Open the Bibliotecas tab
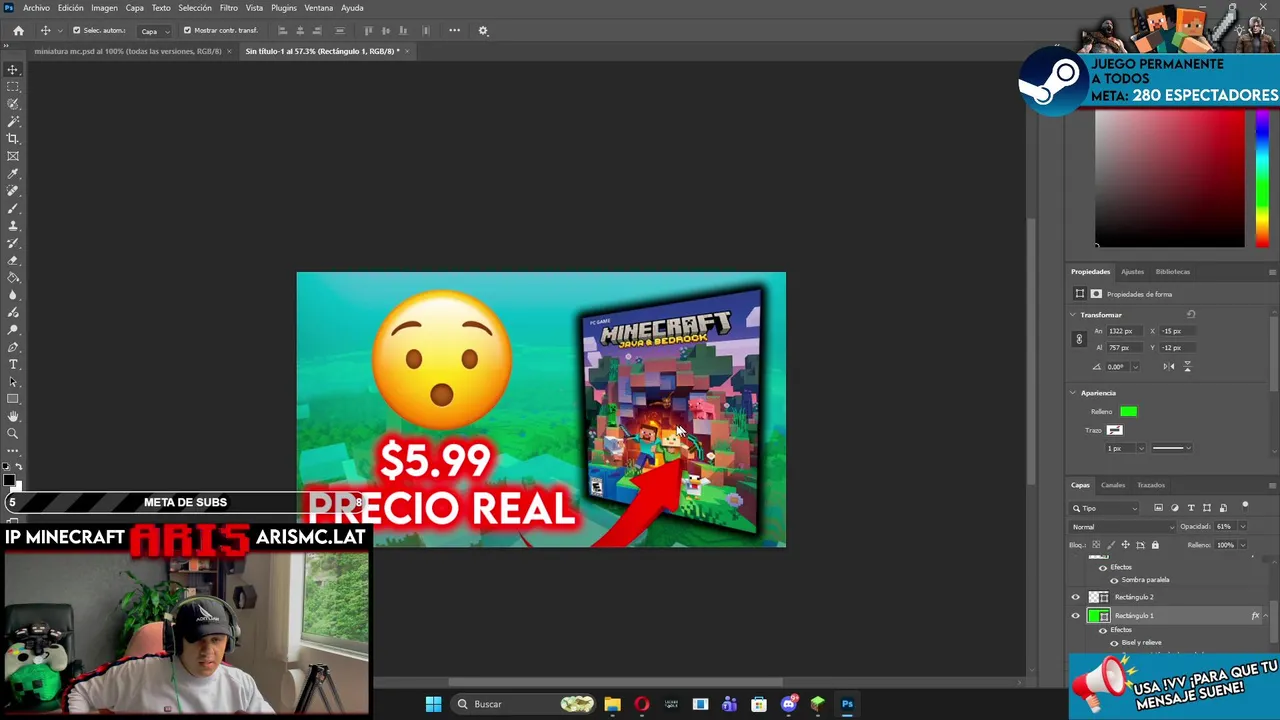 pos(1173,272)
